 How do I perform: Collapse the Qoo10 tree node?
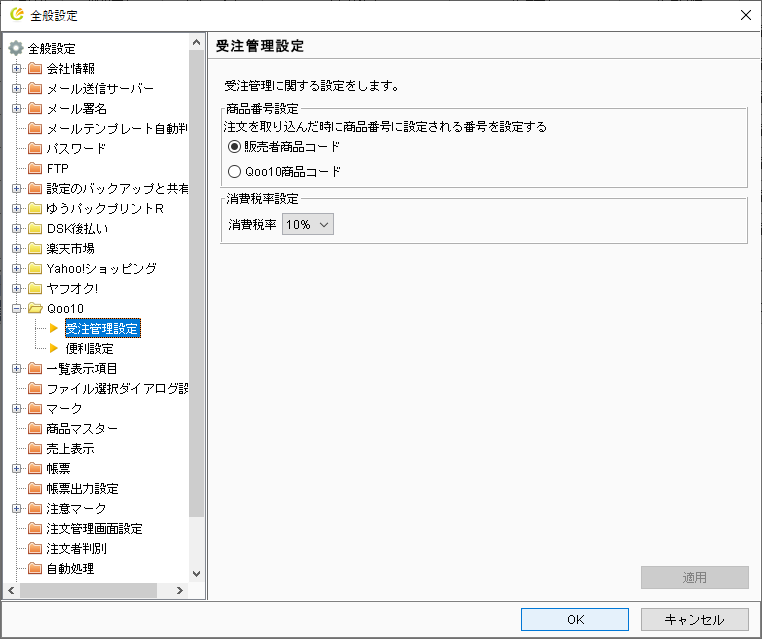point(17,308)
